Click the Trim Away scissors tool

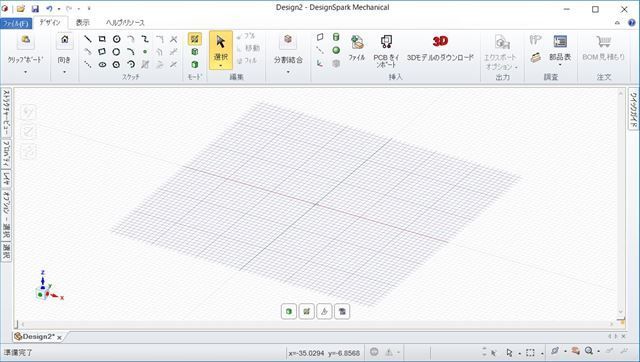pos(174,39)
